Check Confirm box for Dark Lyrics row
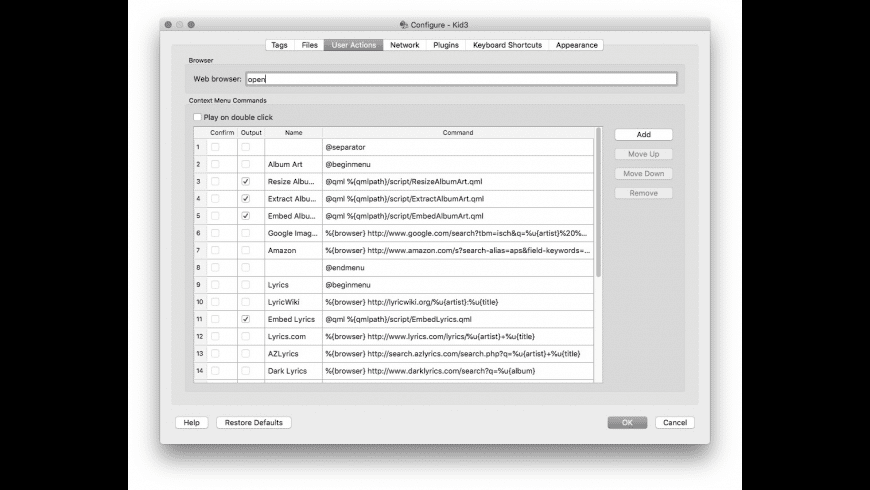This screenshot has height=490, width=870. [215, 371]
